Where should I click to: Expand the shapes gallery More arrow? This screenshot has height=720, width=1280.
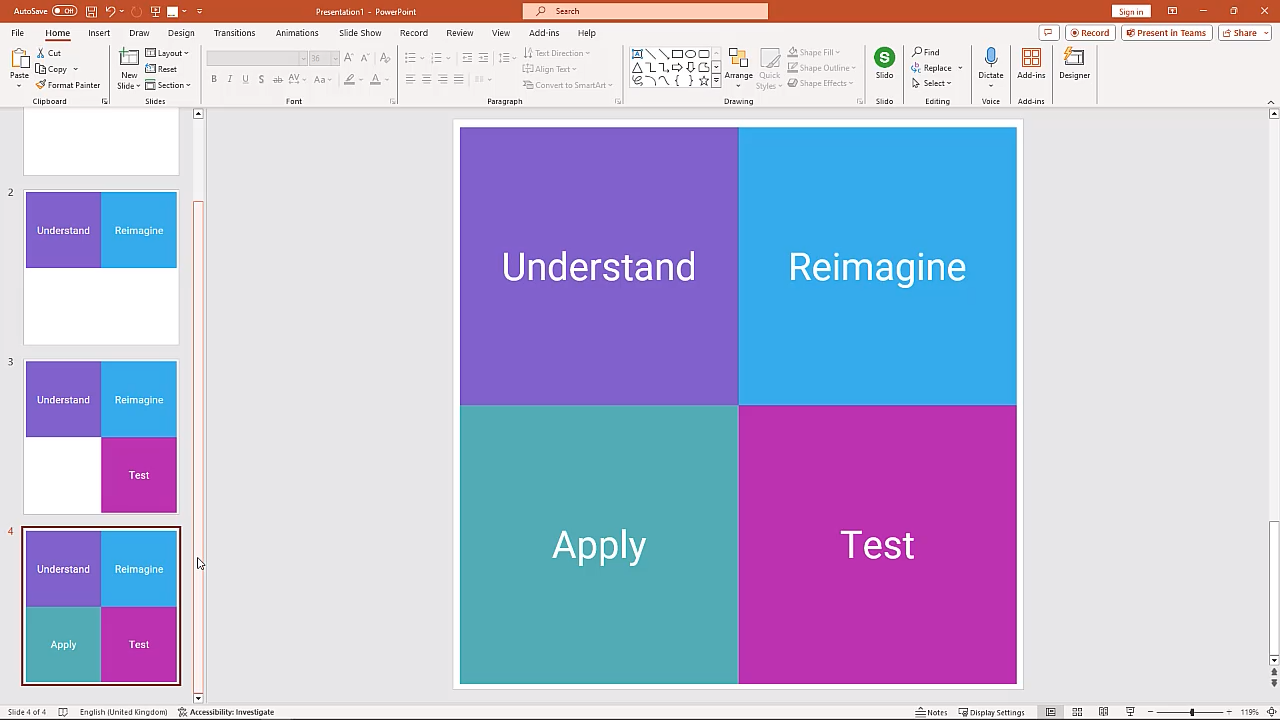(717, 81)
